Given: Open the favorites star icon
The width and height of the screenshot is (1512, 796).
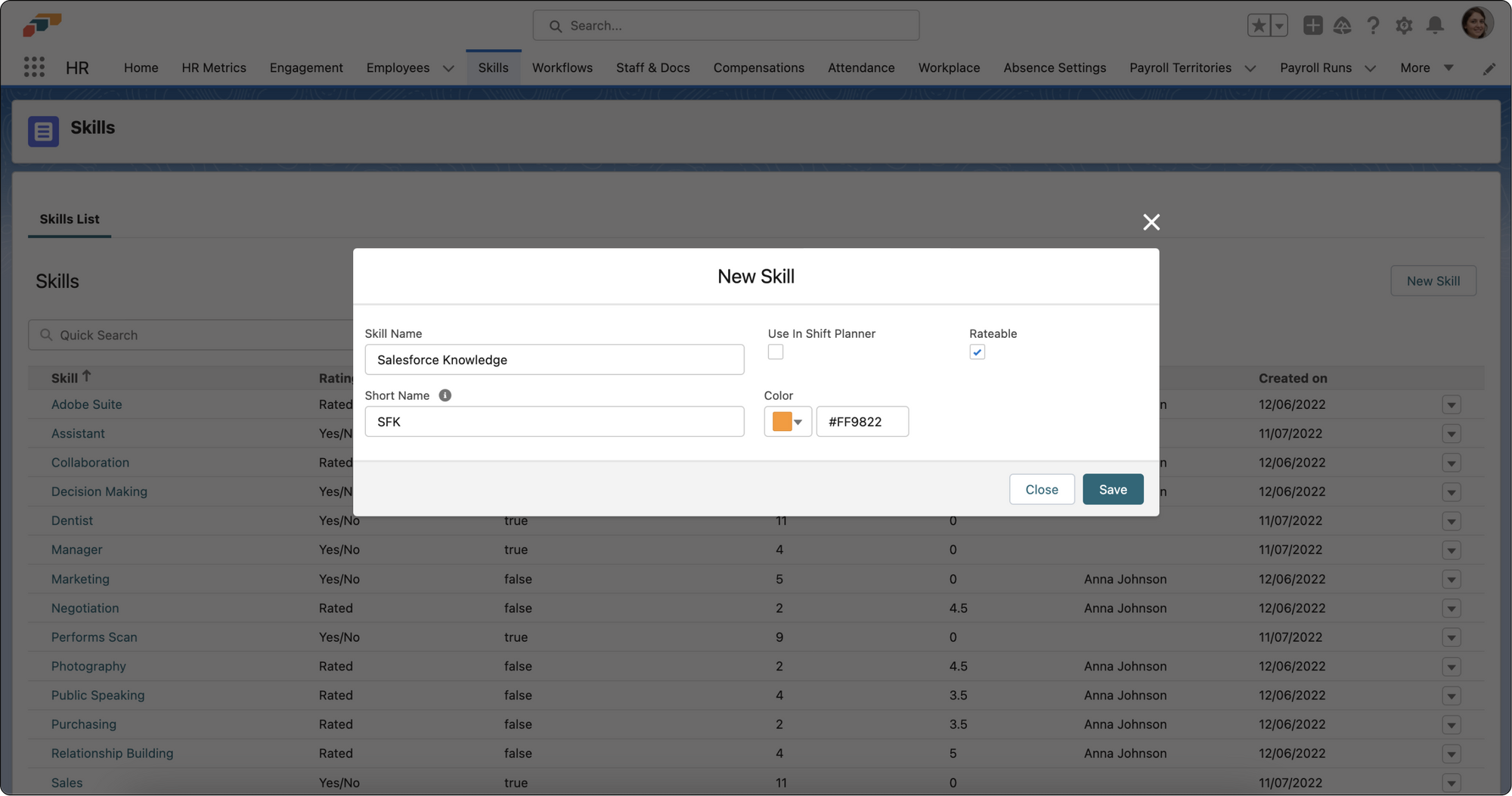Looking at the screenshot, I should coord(1257,24).
